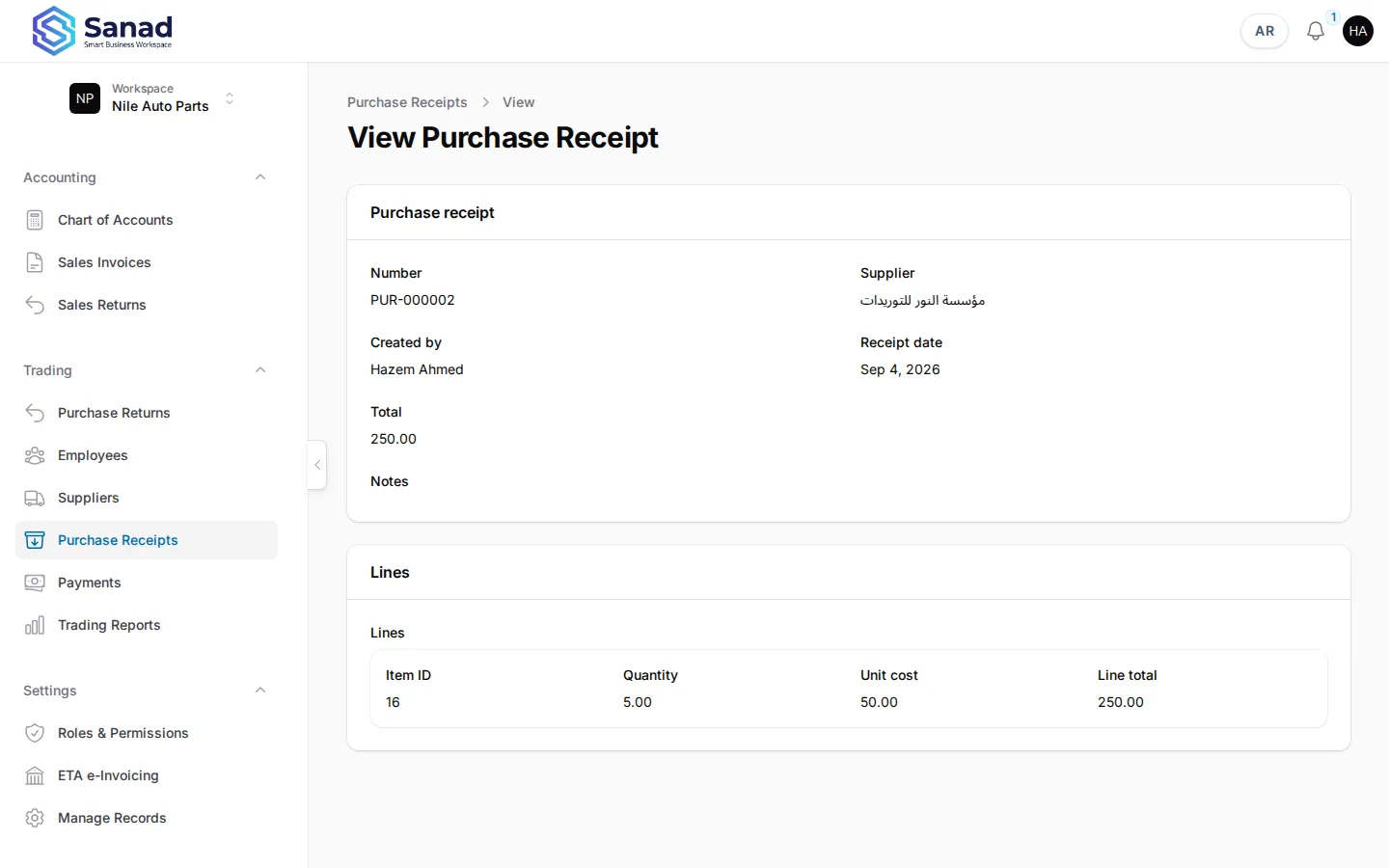
Task: Click creator name Hazem Ahmed
Action: [x=417, y=369]
